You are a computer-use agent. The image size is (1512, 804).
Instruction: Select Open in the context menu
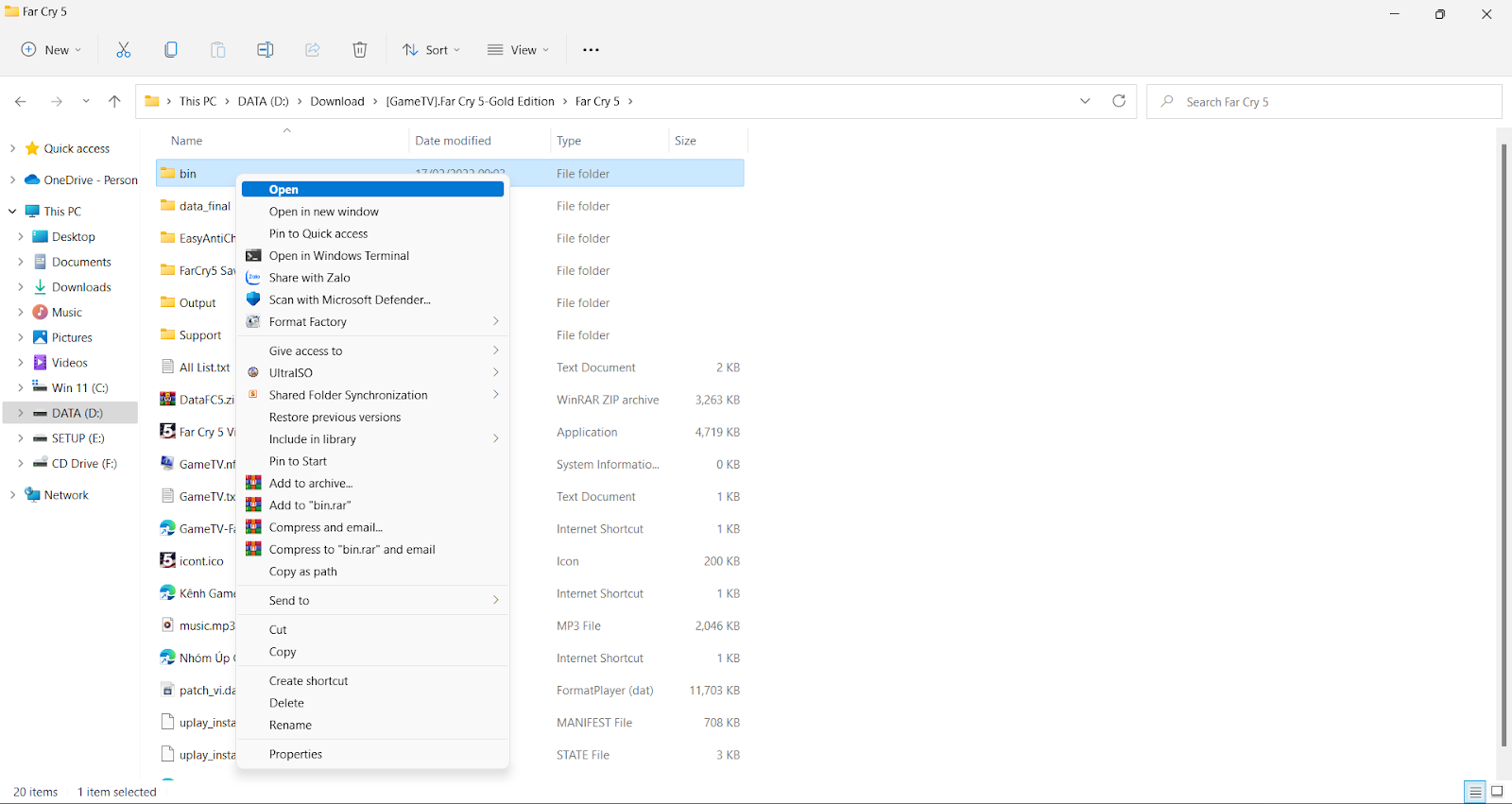[x=372, y=190]
